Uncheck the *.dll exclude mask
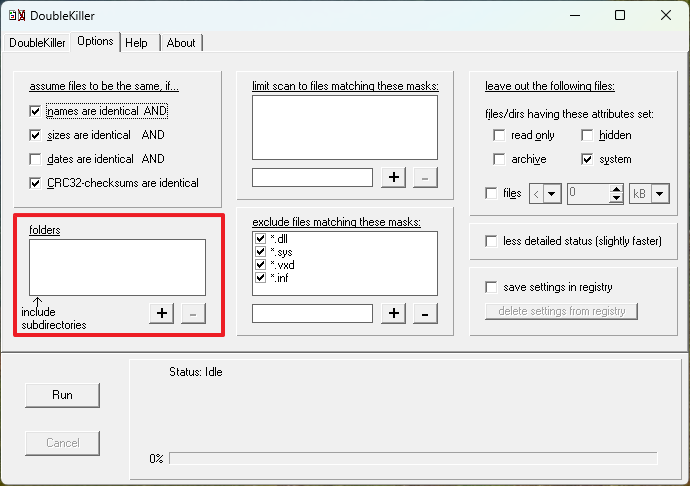 tap(261, 239)
